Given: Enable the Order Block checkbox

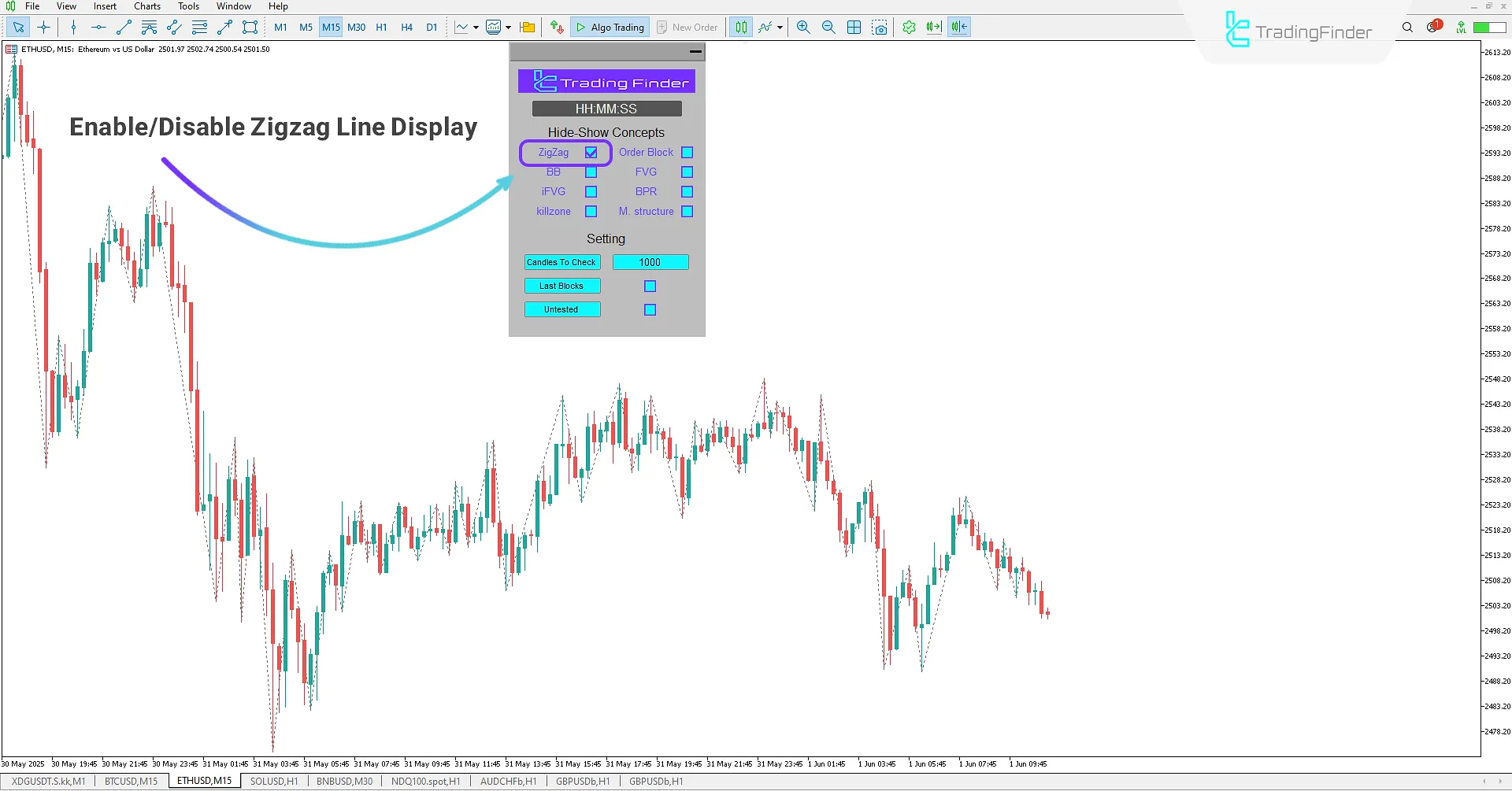Looking at the screenshot, I should click(687, 153).
